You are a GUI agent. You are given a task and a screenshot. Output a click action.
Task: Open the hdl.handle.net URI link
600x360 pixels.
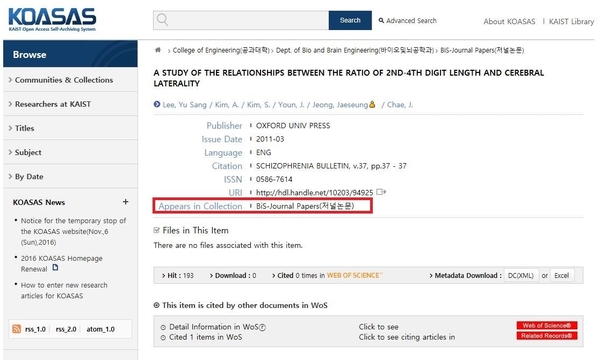click(315, 192)
